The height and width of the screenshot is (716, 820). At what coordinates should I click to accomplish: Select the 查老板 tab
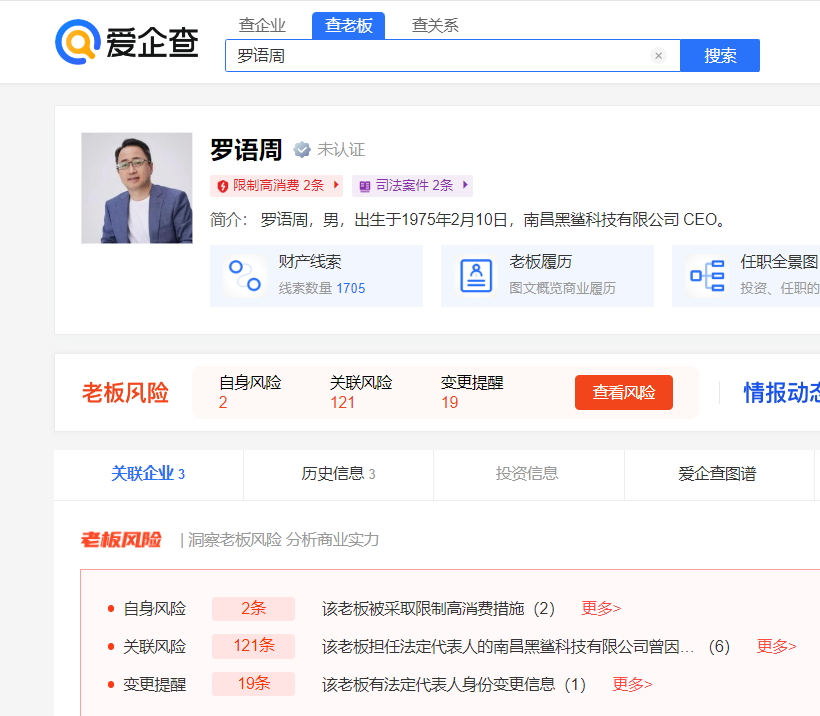[x=348, y=25]
